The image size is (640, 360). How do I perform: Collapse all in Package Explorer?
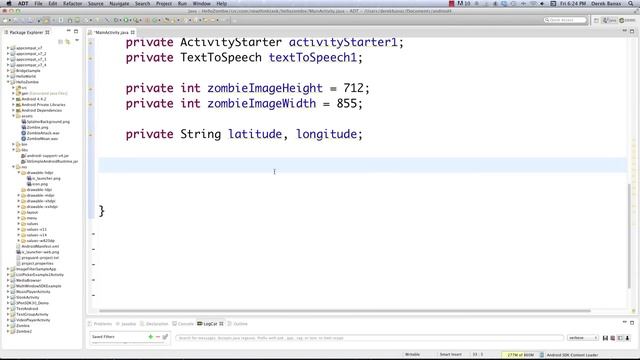60,42
